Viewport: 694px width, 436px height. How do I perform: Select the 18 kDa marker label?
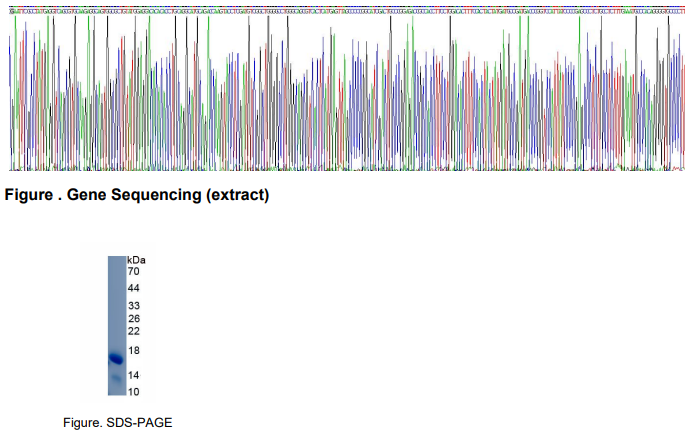click(x=133, y=351)
